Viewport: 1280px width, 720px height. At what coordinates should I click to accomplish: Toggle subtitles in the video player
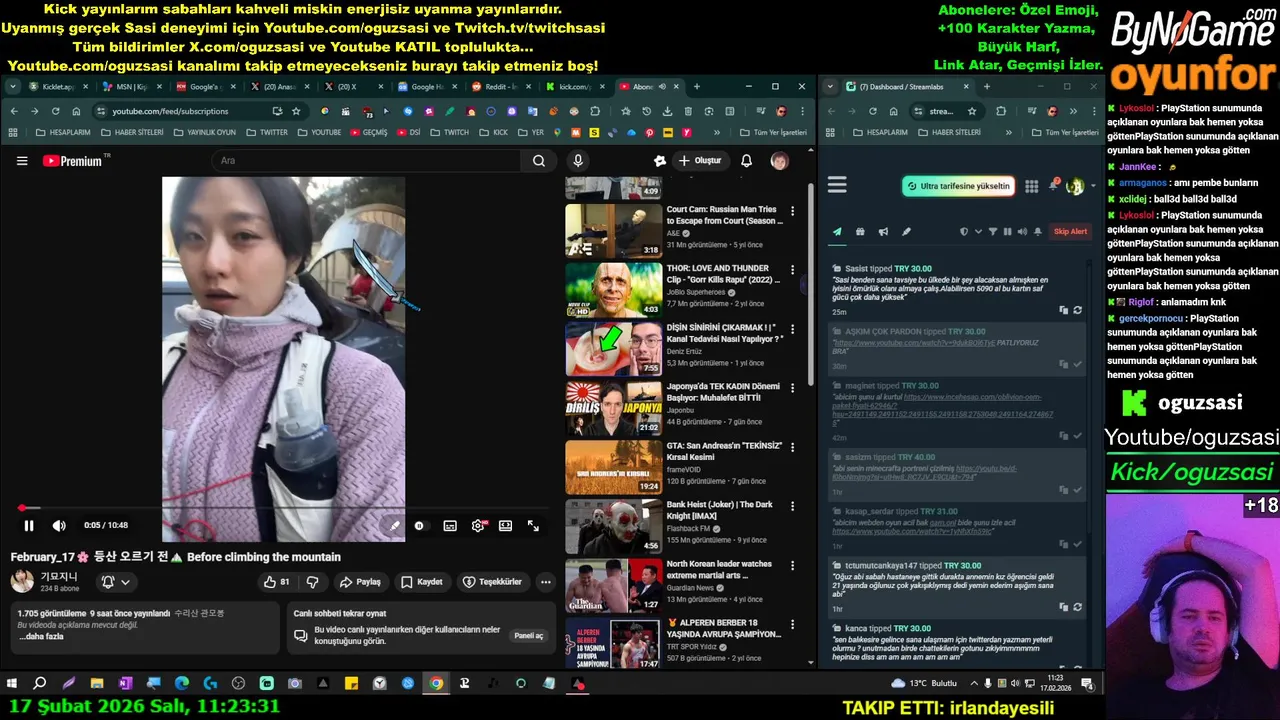click(450, 526)
